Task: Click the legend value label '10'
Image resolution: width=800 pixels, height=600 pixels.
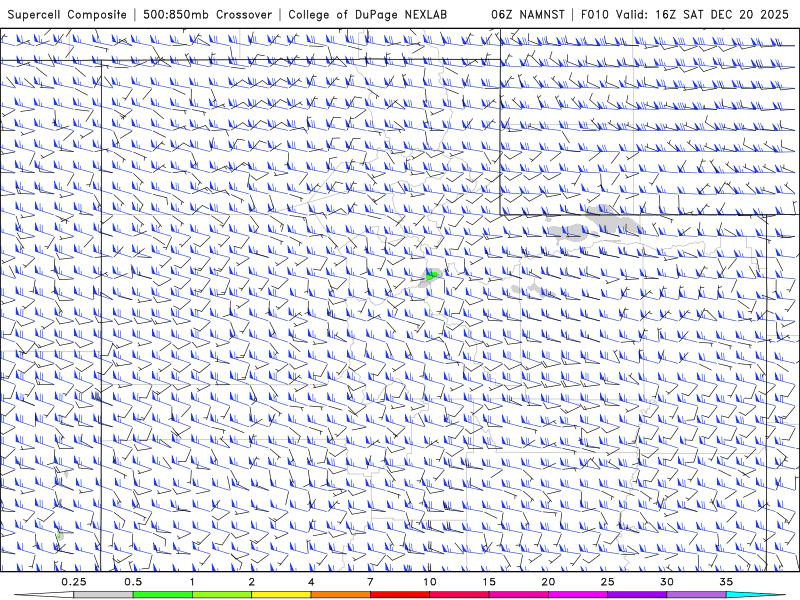Action: 430,582
